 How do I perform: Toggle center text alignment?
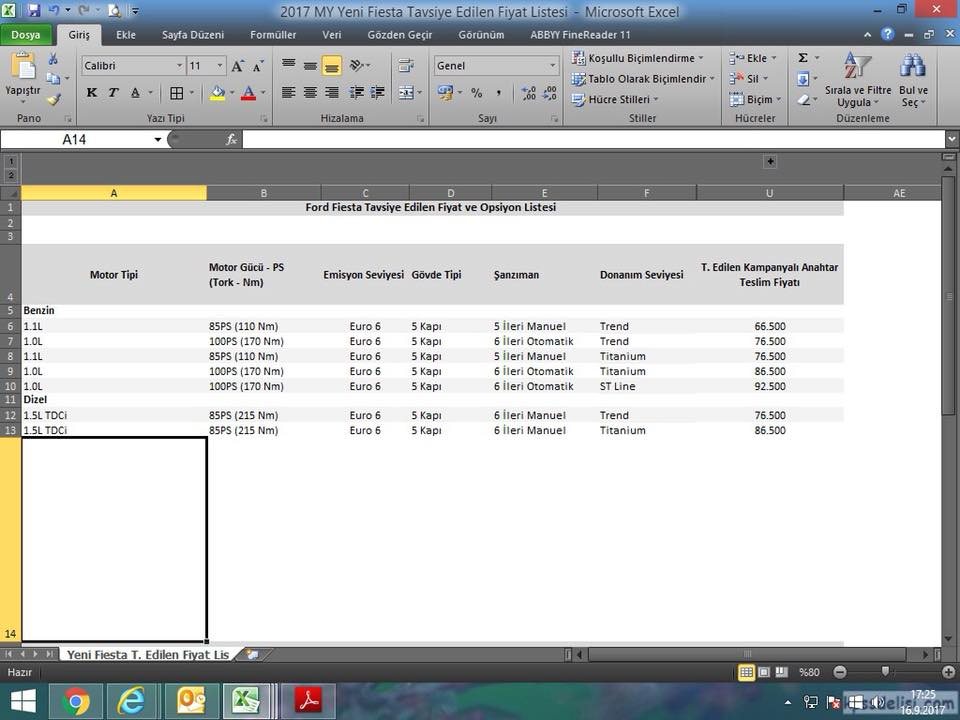310,92
